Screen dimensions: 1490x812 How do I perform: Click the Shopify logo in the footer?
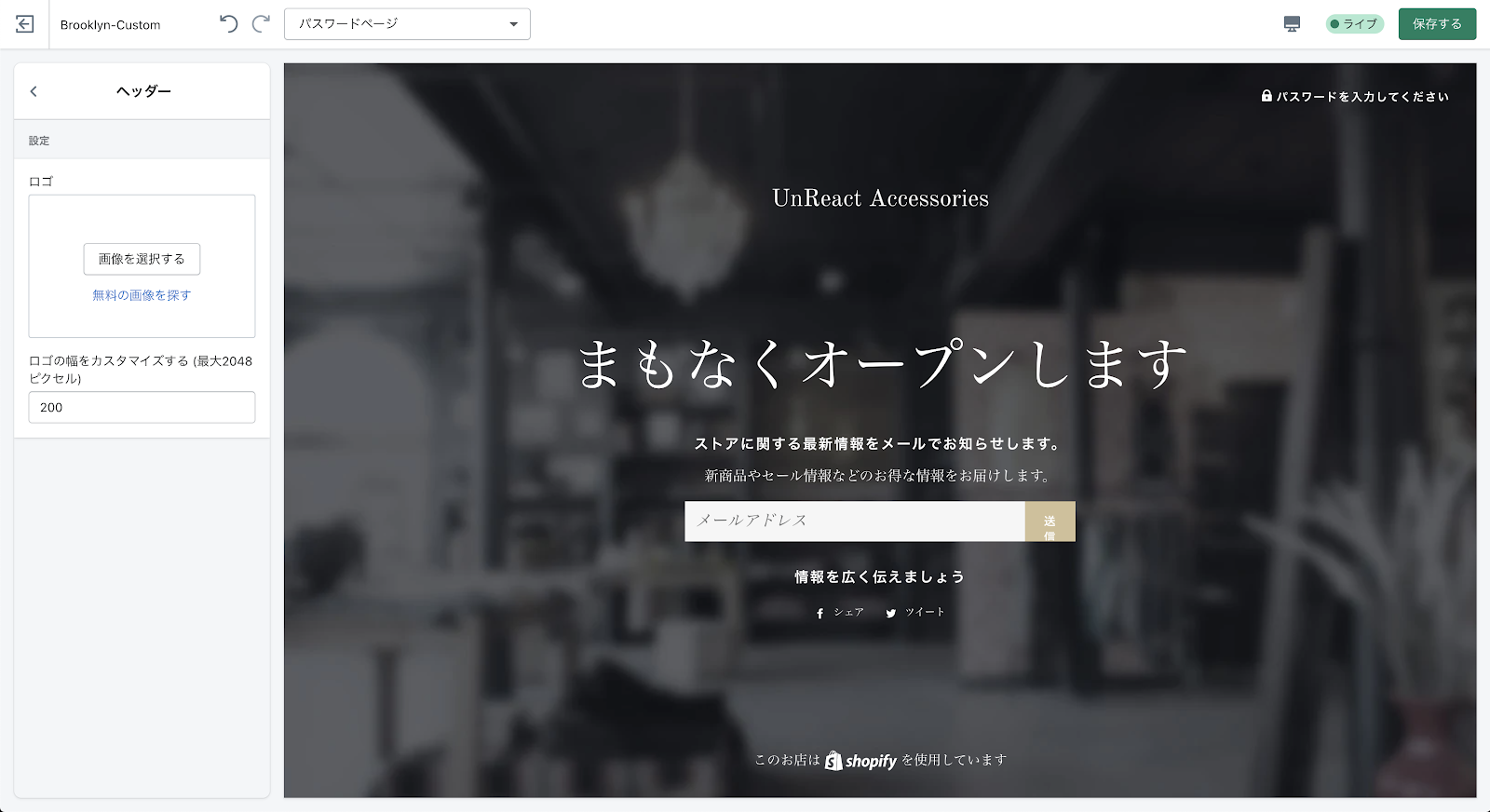860,761
